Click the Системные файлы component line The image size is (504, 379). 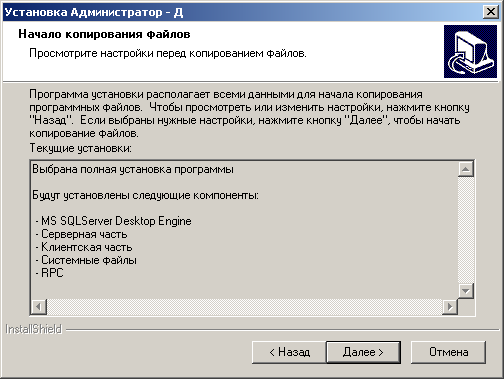(x=86, y=260)
